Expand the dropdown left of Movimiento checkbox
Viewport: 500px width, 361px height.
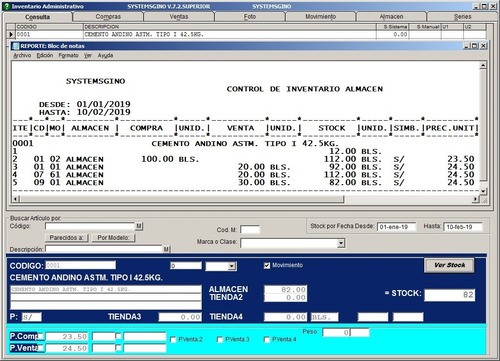pyautogui.click(x=232, y=266)
